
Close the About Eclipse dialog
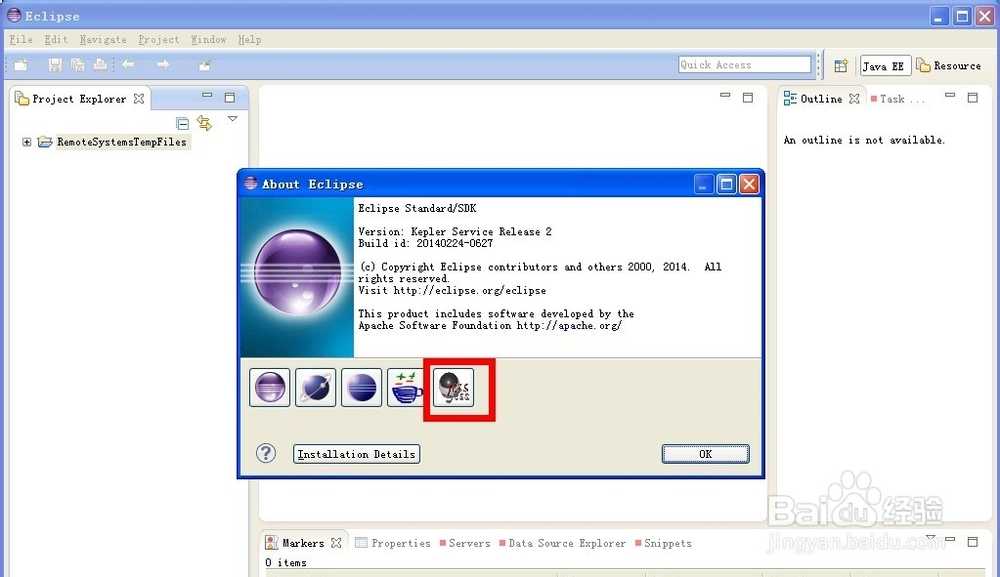[749, 184]
